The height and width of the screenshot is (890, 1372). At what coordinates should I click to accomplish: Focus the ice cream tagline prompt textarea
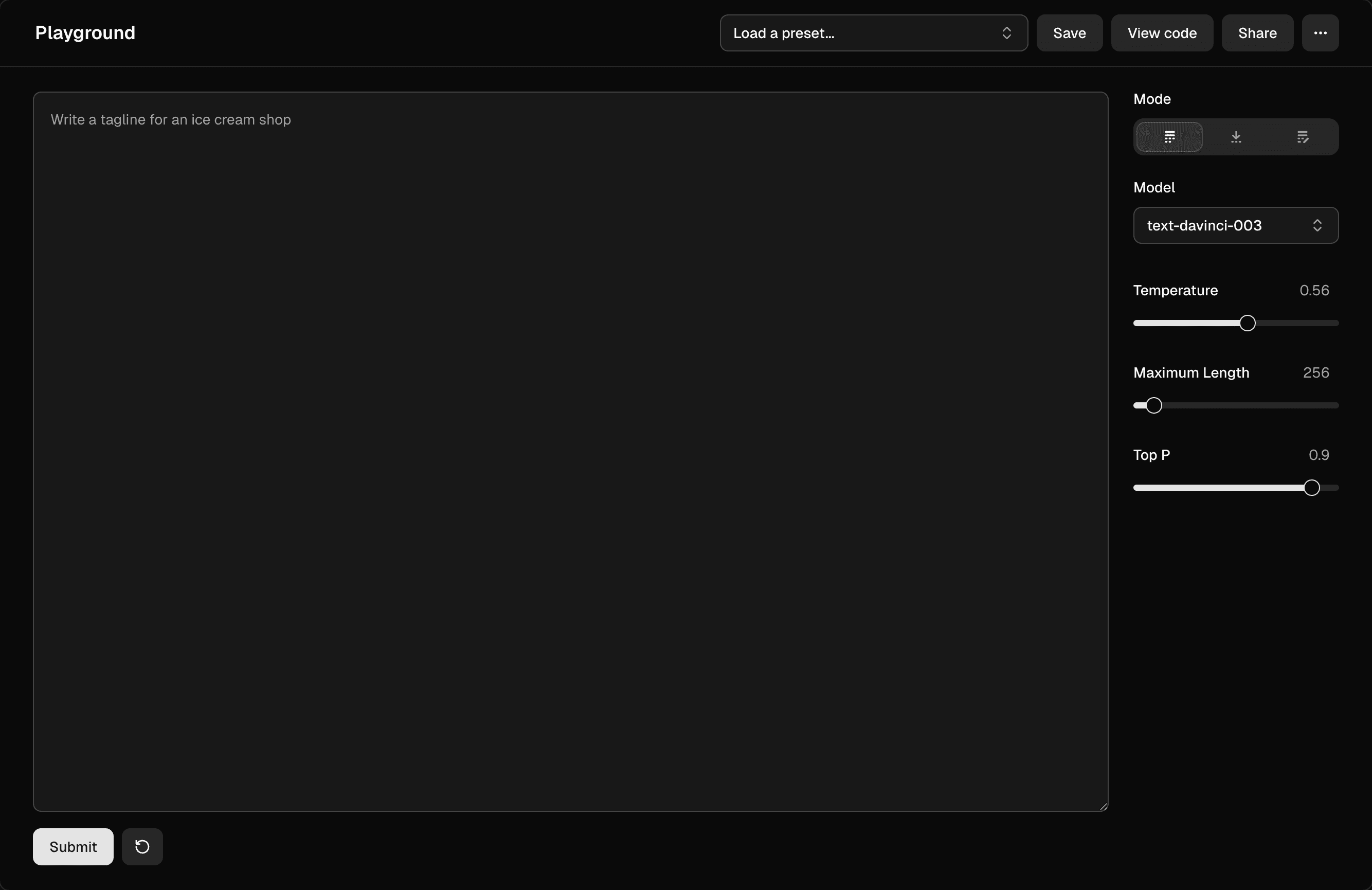coord(570,450)
